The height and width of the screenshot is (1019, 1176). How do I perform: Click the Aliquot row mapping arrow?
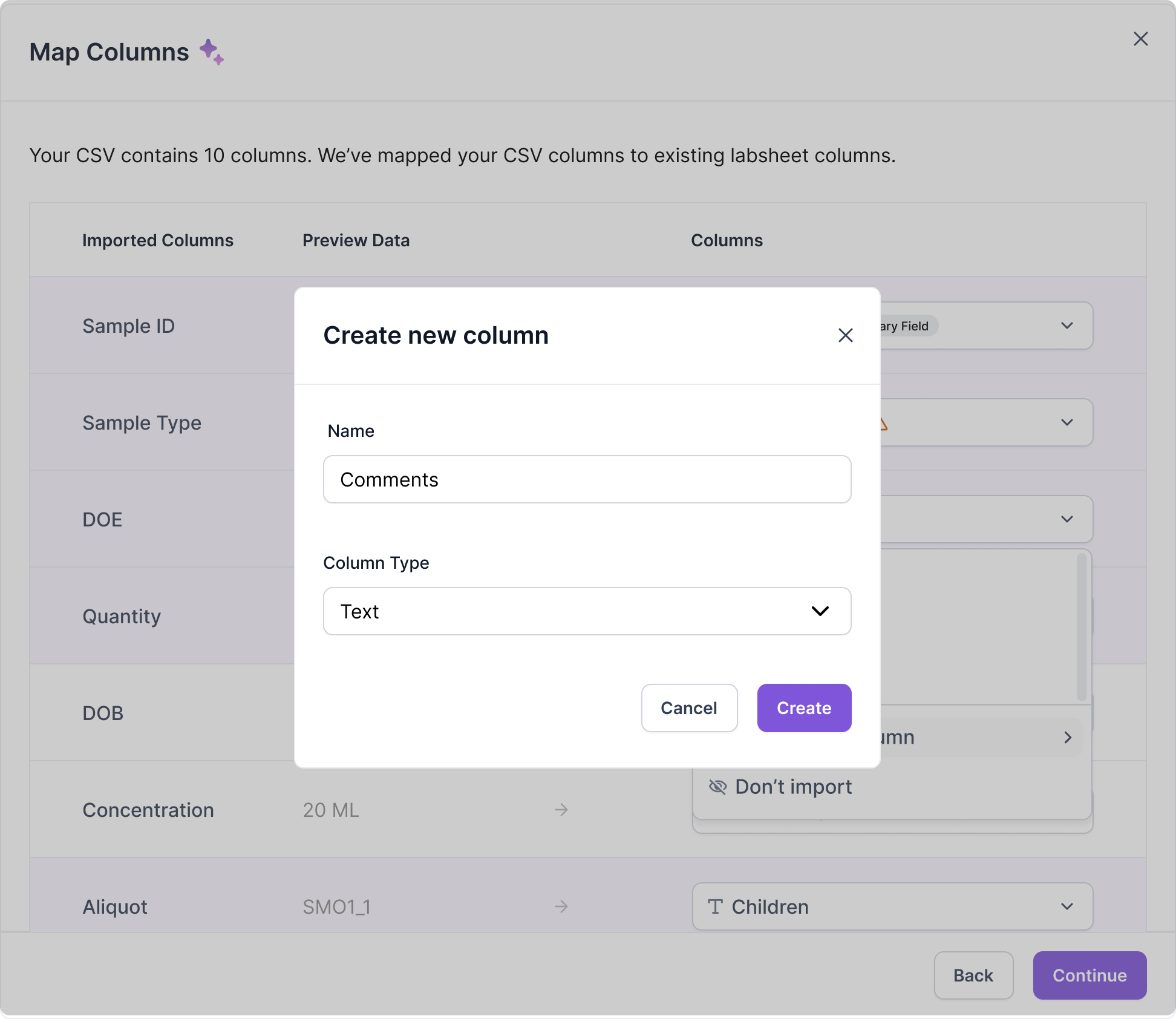click(561, 906)
